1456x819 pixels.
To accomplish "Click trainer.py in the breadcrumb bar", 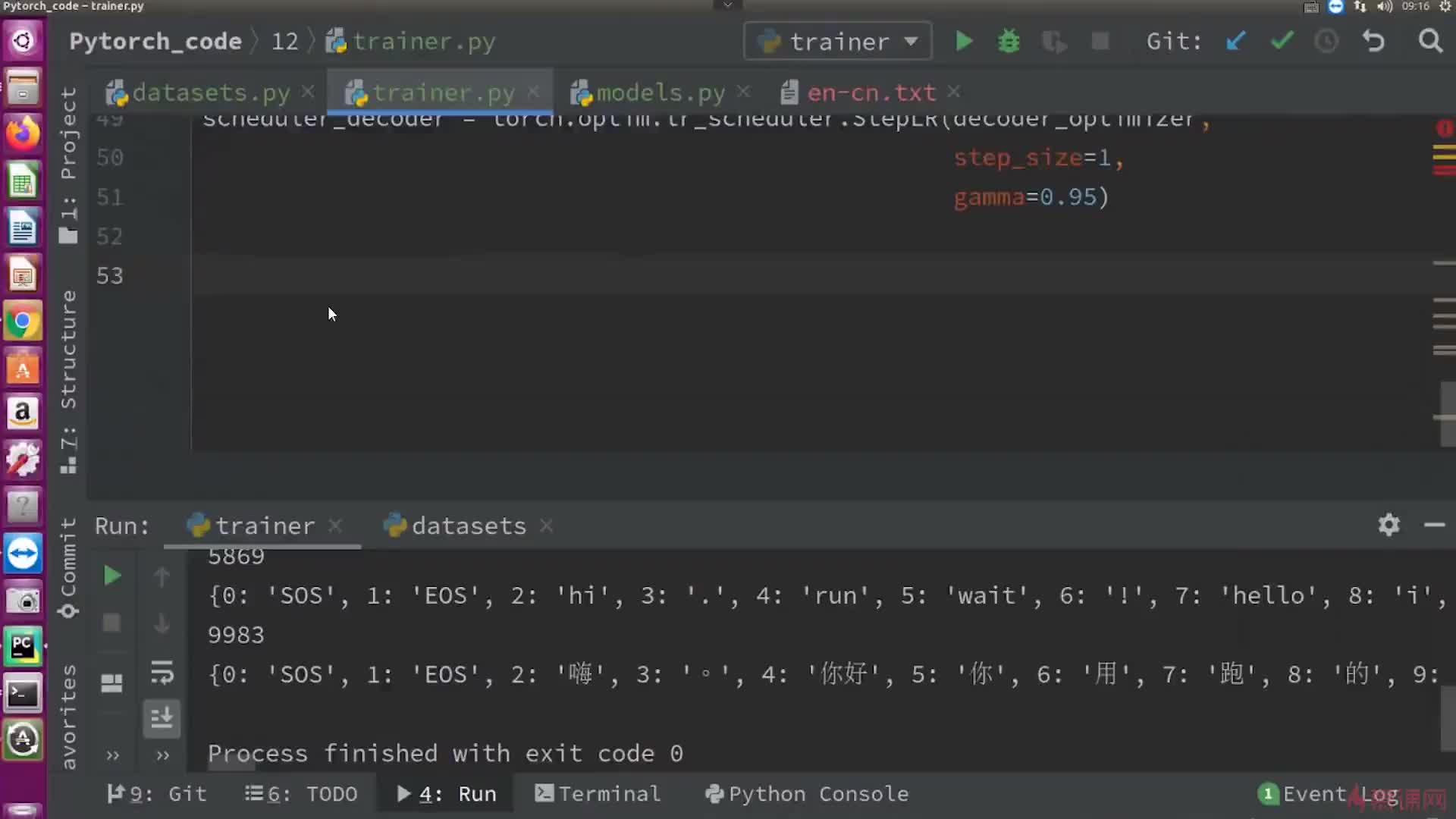I will (410, 41).
